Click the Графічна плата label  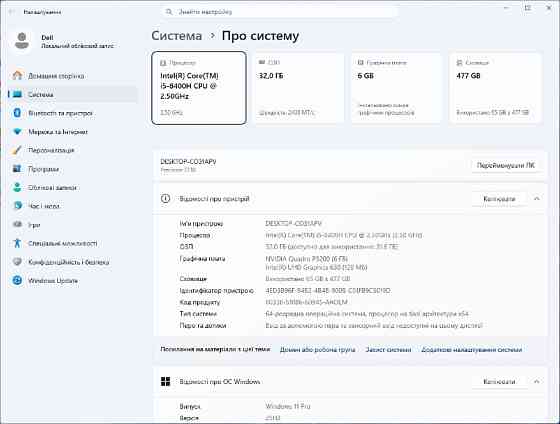click(202, 259)
